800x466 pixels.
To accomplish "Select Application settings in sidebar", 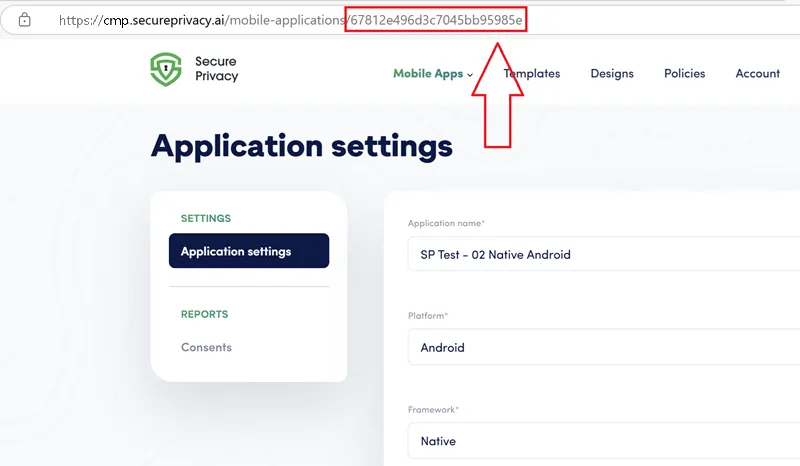I will (249, 251).
